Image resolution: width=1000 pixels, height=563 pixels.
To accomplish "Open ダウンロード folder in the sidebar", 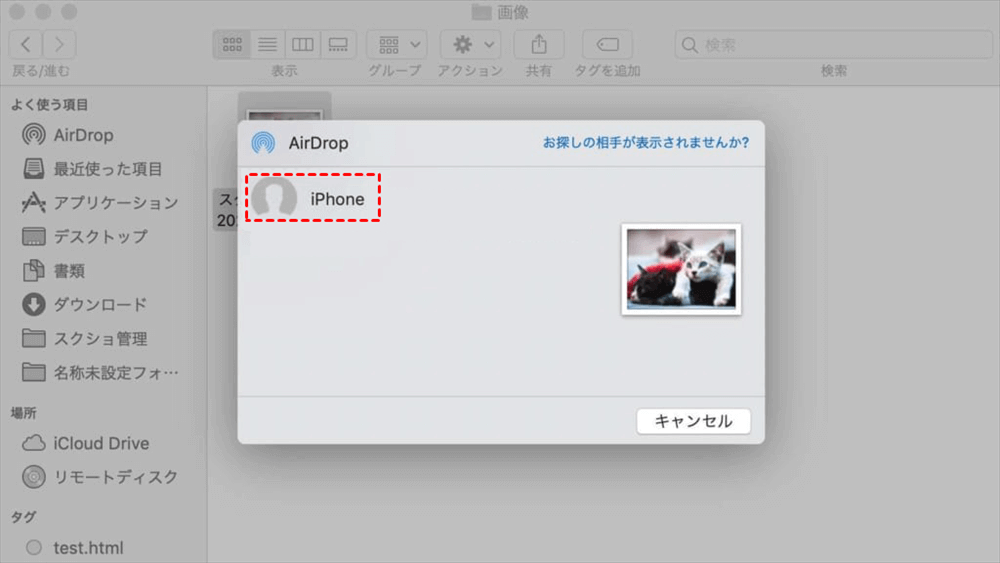I will click(100, 304).
